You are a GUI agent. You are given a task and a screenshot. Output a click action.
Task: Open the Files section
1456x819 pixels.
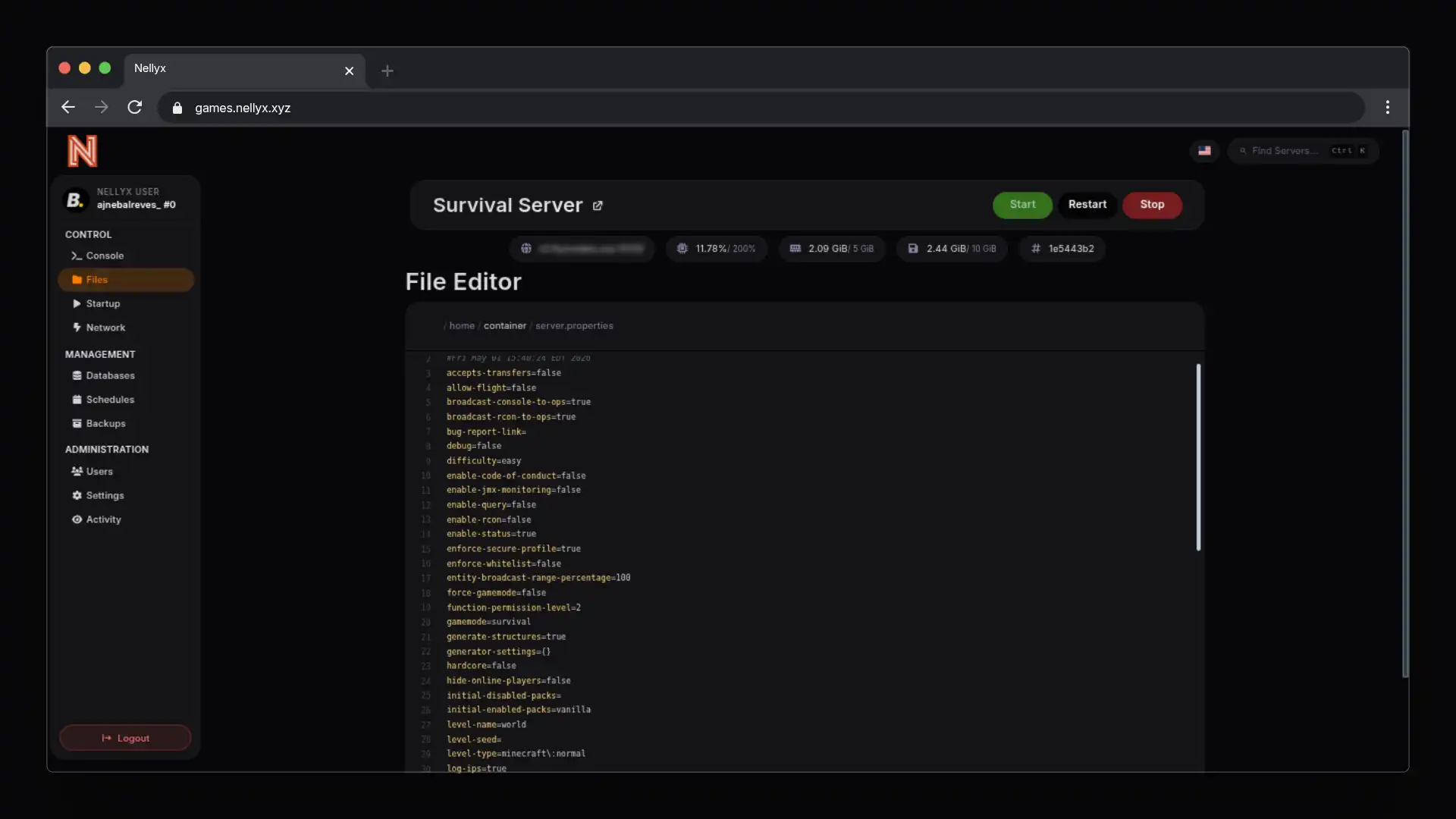click(x=126, y=280)
